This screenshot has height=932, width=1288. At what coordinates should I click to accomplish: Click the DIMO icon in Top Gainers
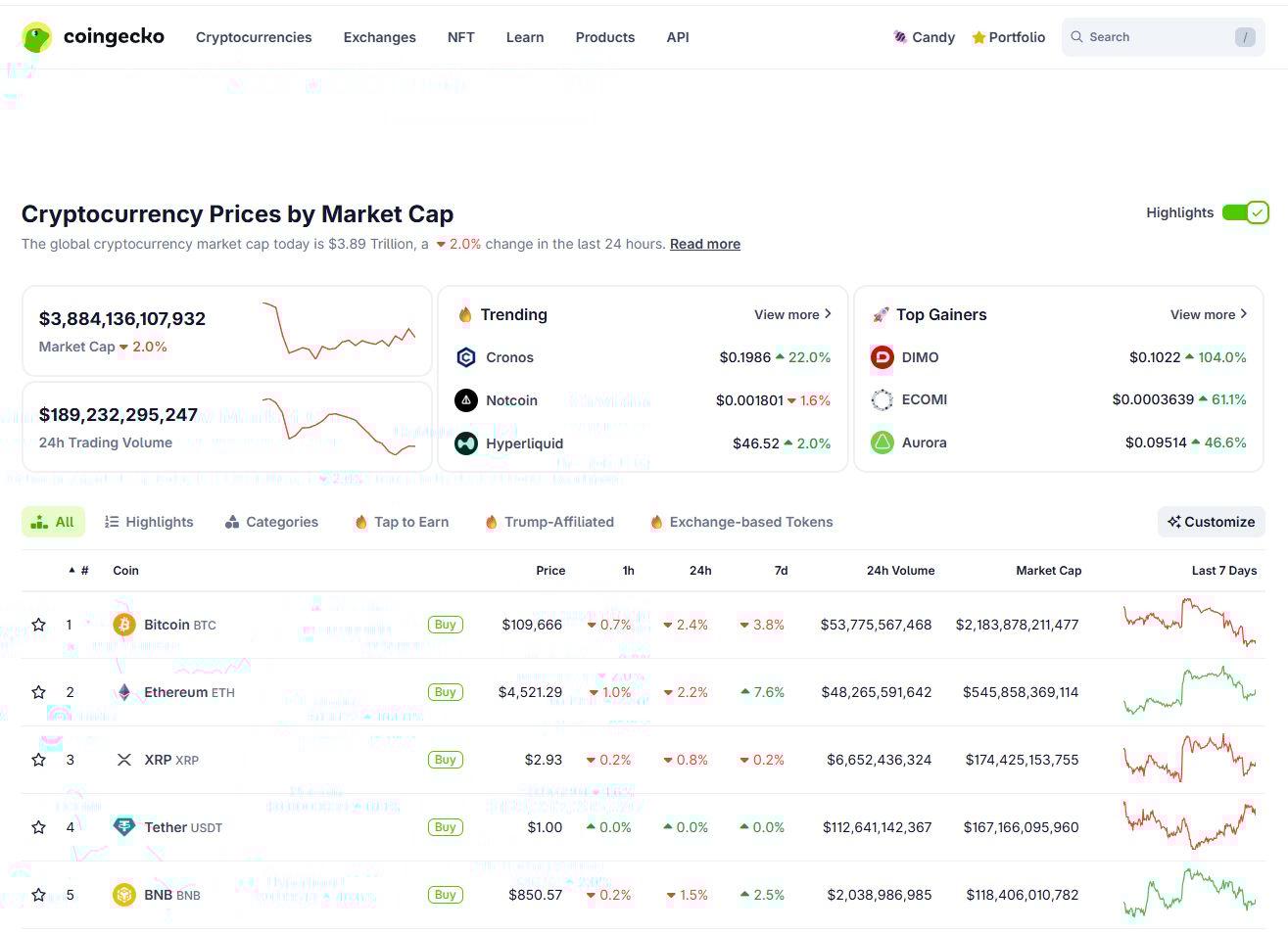tap(883, 357)
